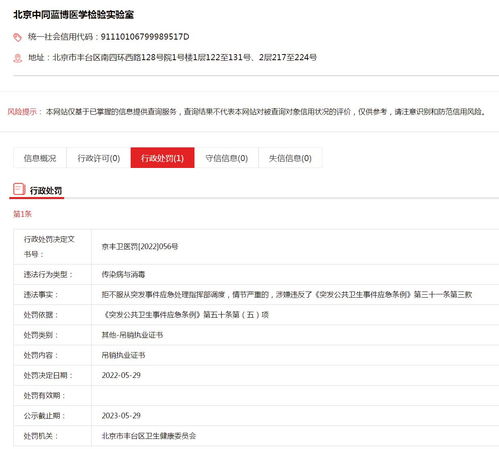The height and width of the screenshot is (449, 499).
Task: Click the address location pin icon
Action: pos(17,58)
